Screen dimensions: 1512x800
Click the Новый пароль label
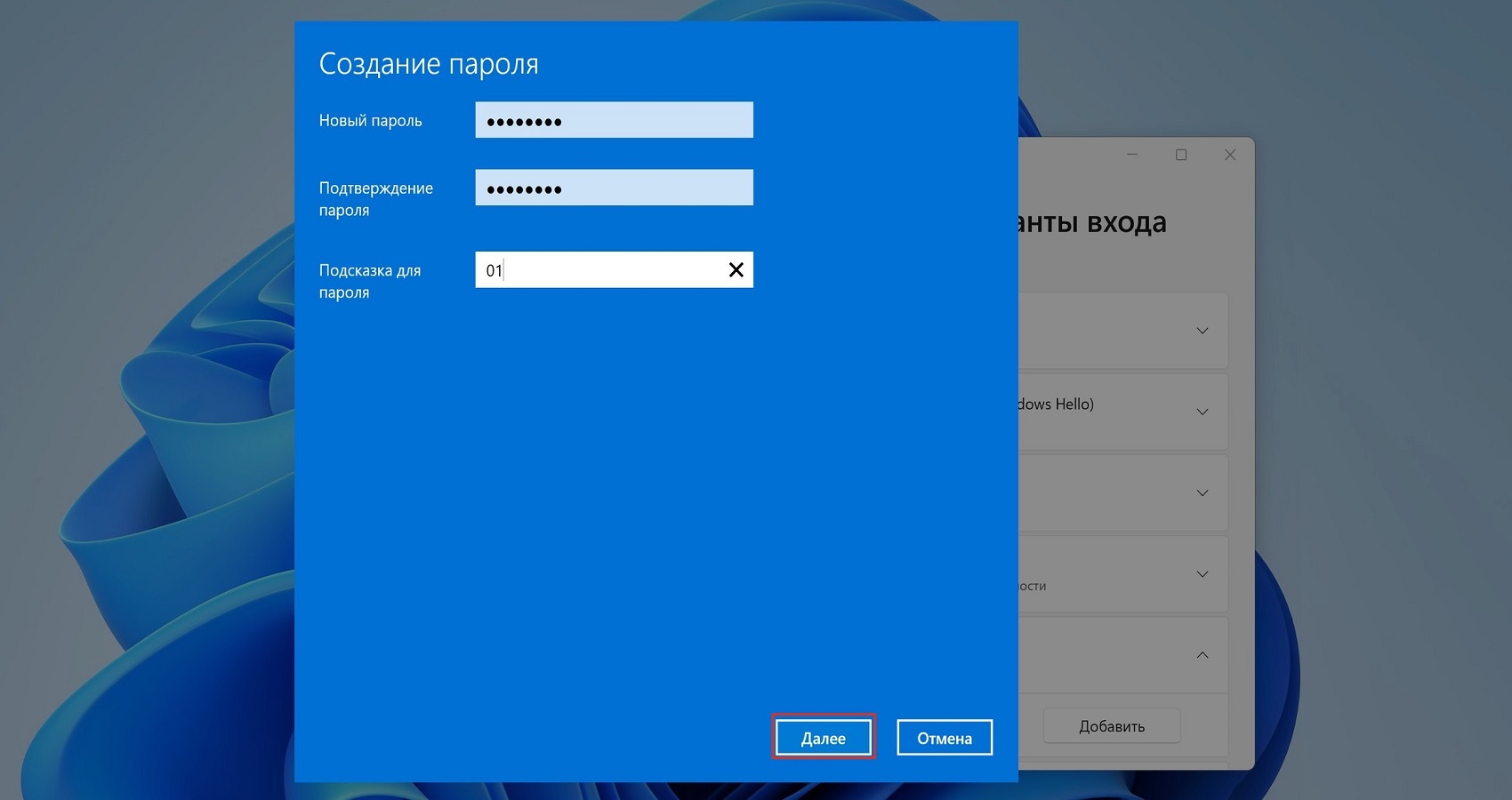pos(371,121)
